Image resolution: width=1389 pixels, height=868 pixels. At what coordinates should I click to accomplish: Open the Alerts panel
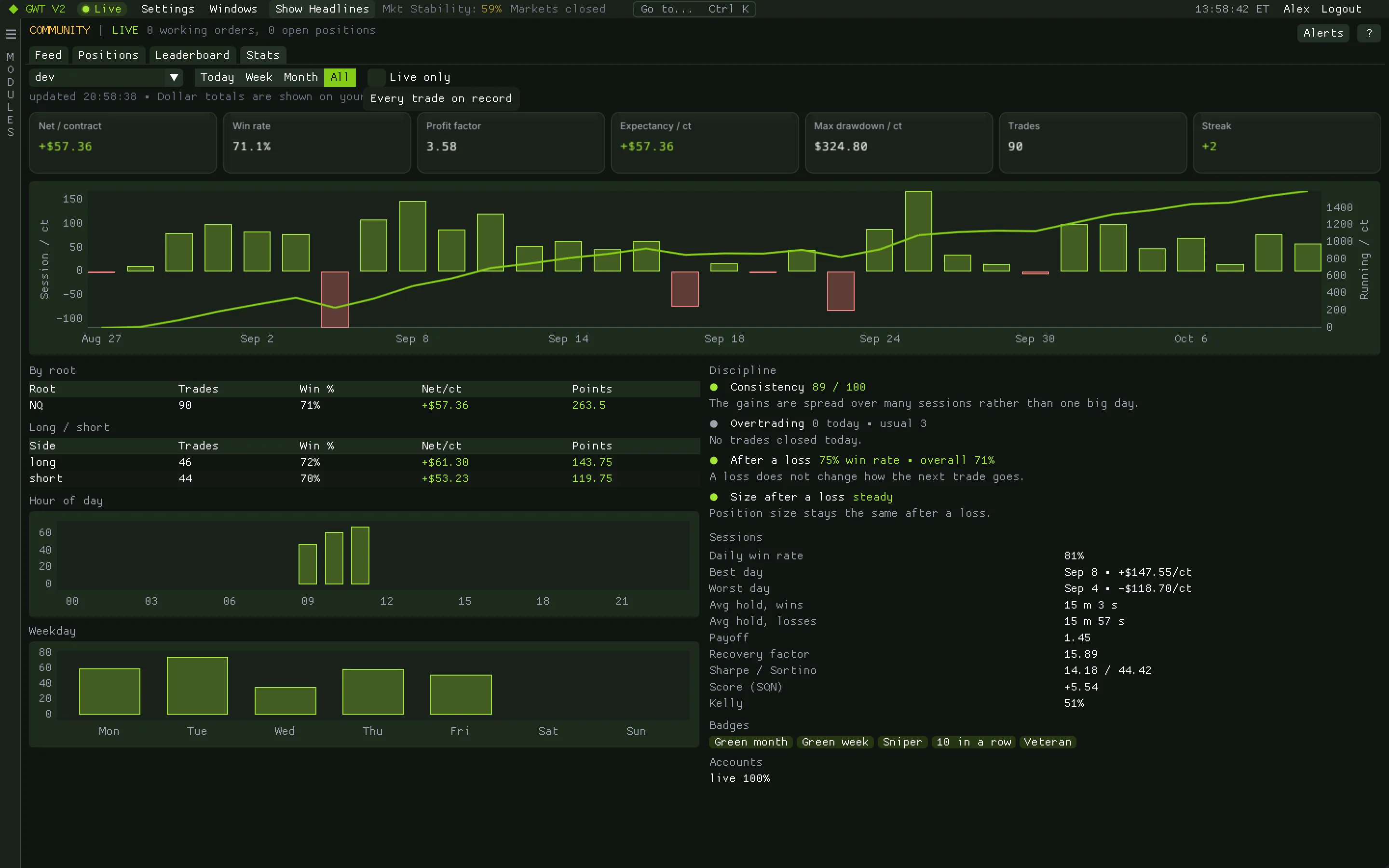tap(1323, 33)
